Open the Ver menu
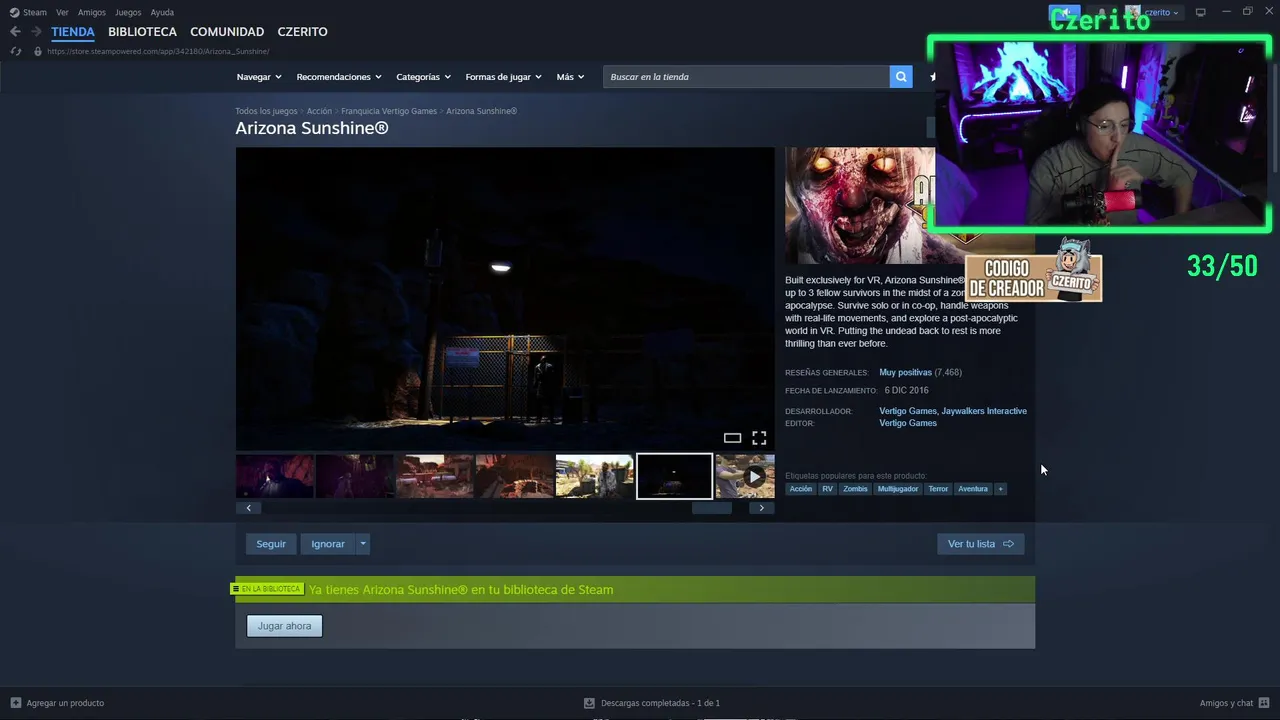Viewport: 1280px width, 720px height. pyautogui.click(x=62, y=13)
